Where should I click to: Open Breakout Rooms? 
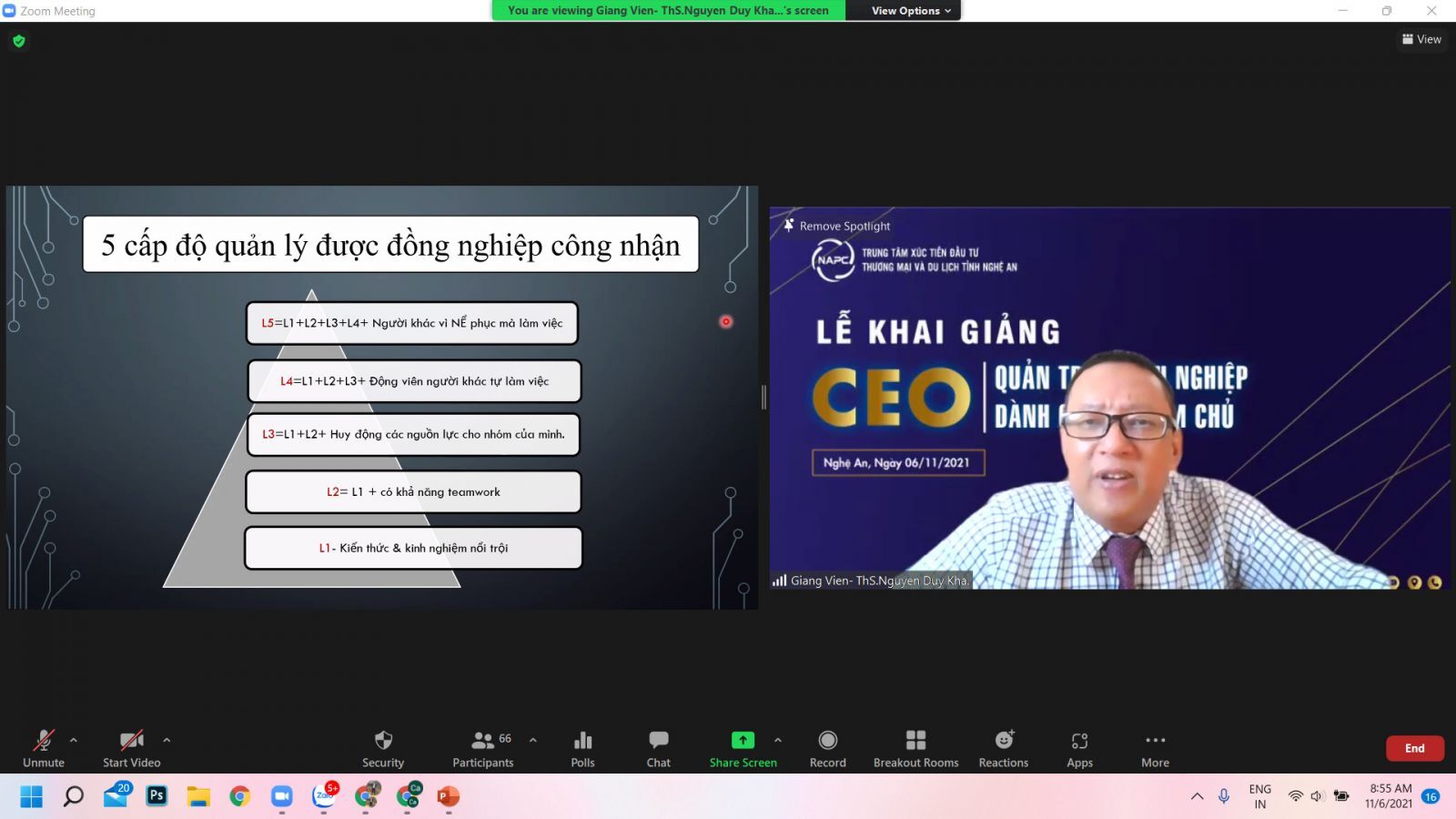915,748
